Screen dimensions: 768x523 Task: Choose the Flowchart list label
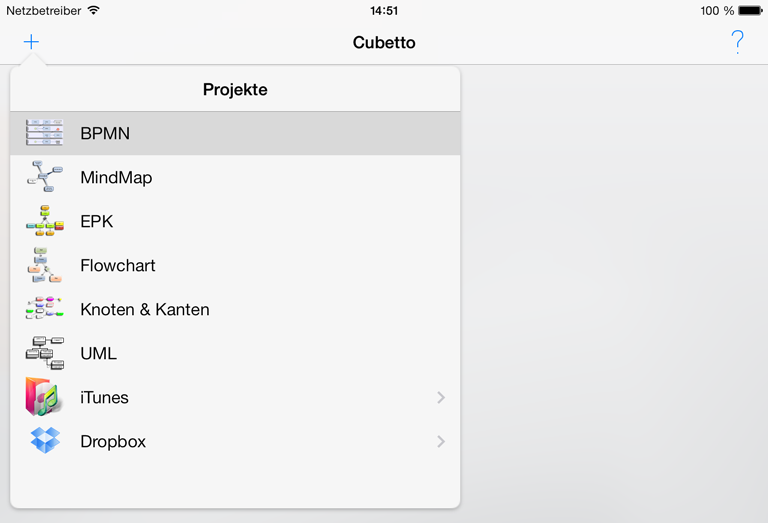coord(118,265)
